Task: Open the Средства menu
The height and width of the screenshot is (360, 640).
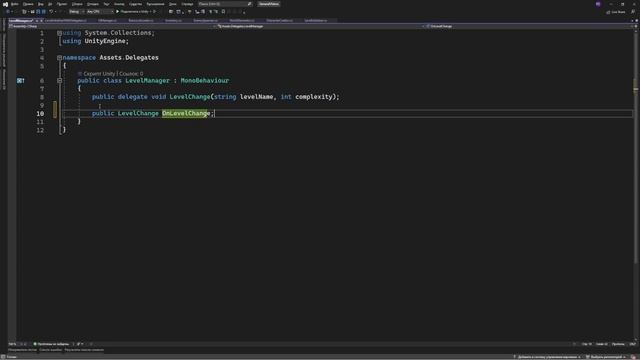Action: 135,4
